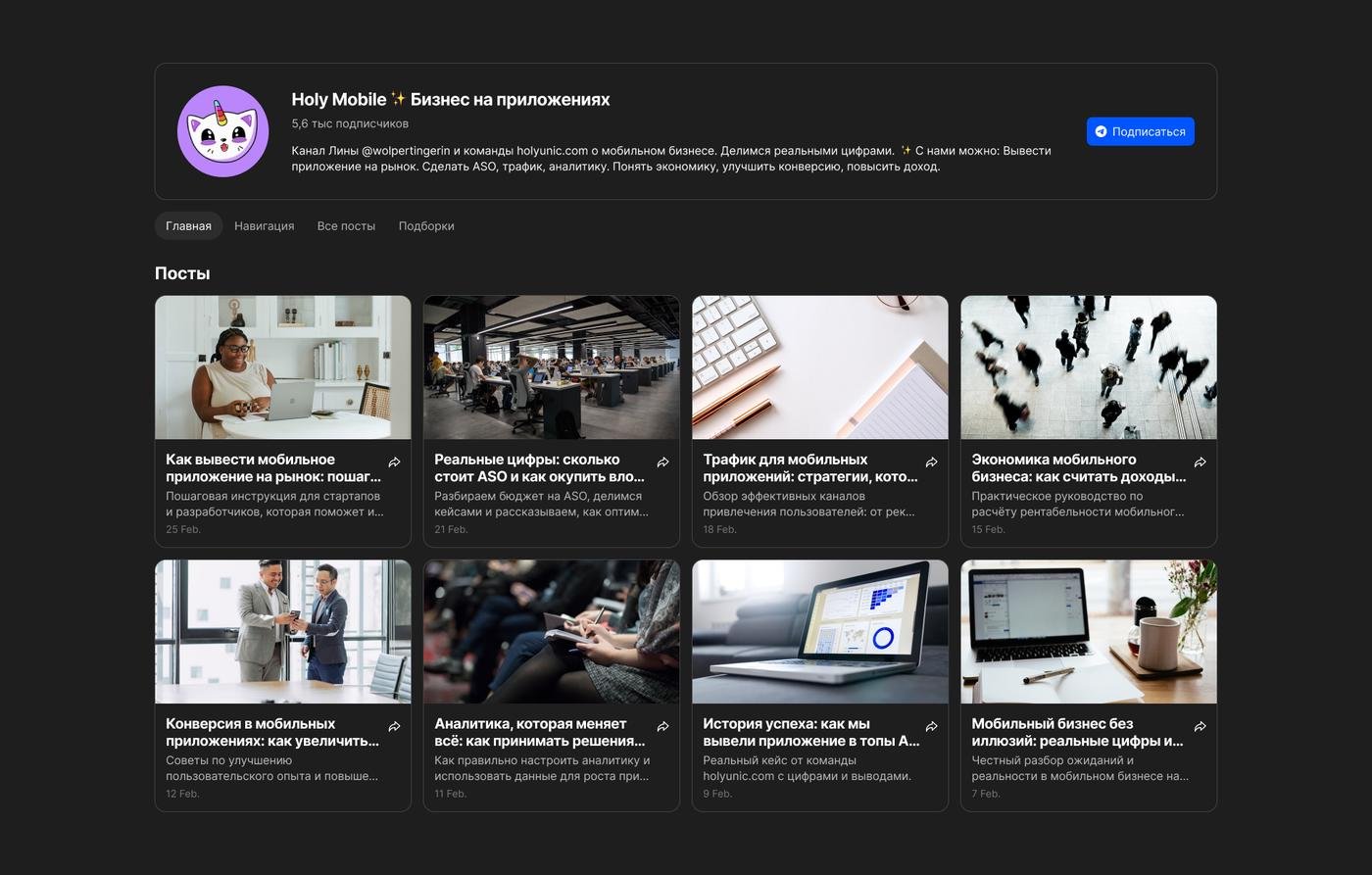1372x875 pixels.
Task: Click the '7 Feb.' post date
Action: pyautogui.click(x=986, y=794)
